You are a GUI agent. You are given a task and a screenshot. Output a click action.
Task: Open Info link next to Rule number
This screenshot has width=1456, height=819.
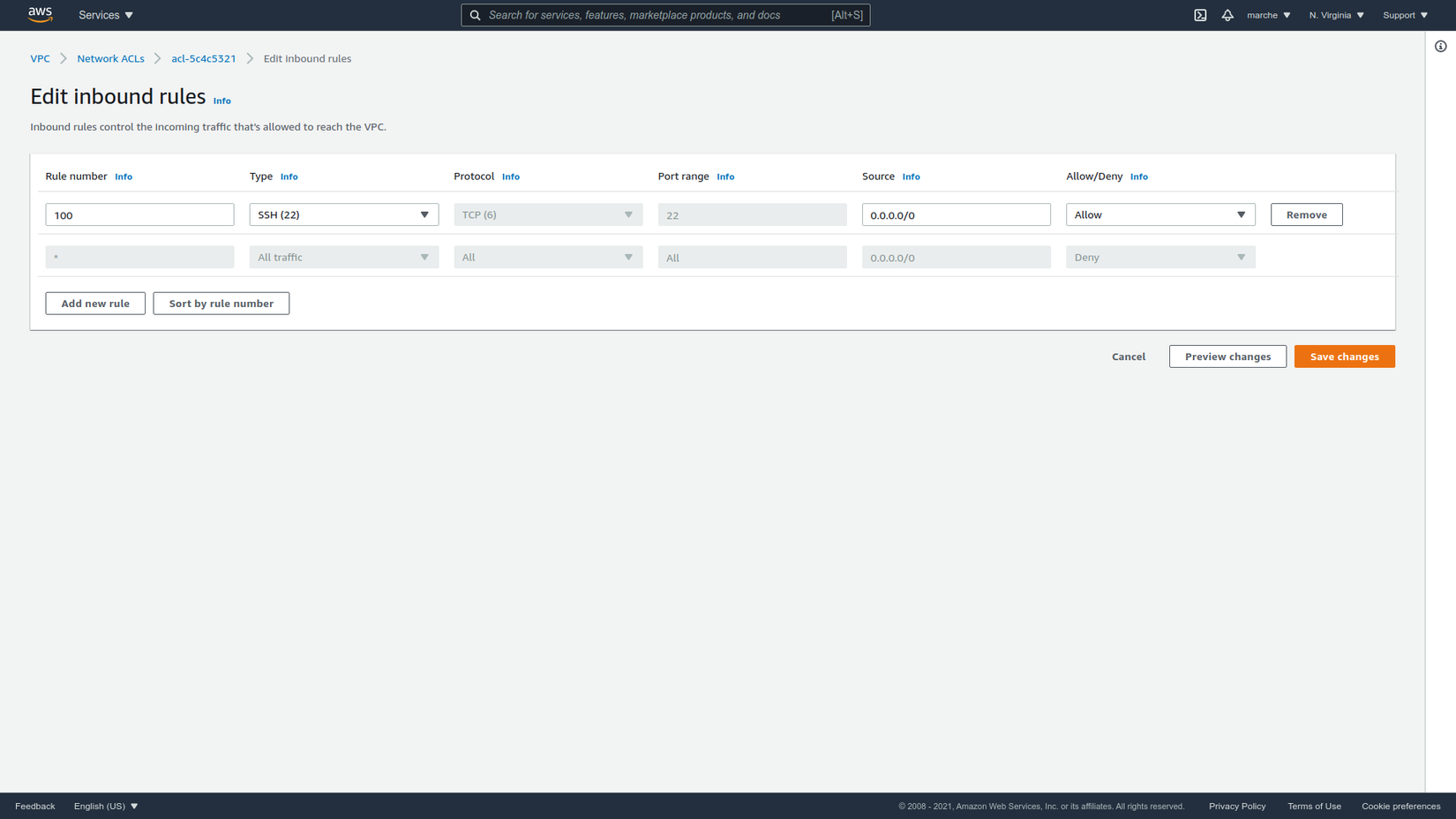coord(124,177)
